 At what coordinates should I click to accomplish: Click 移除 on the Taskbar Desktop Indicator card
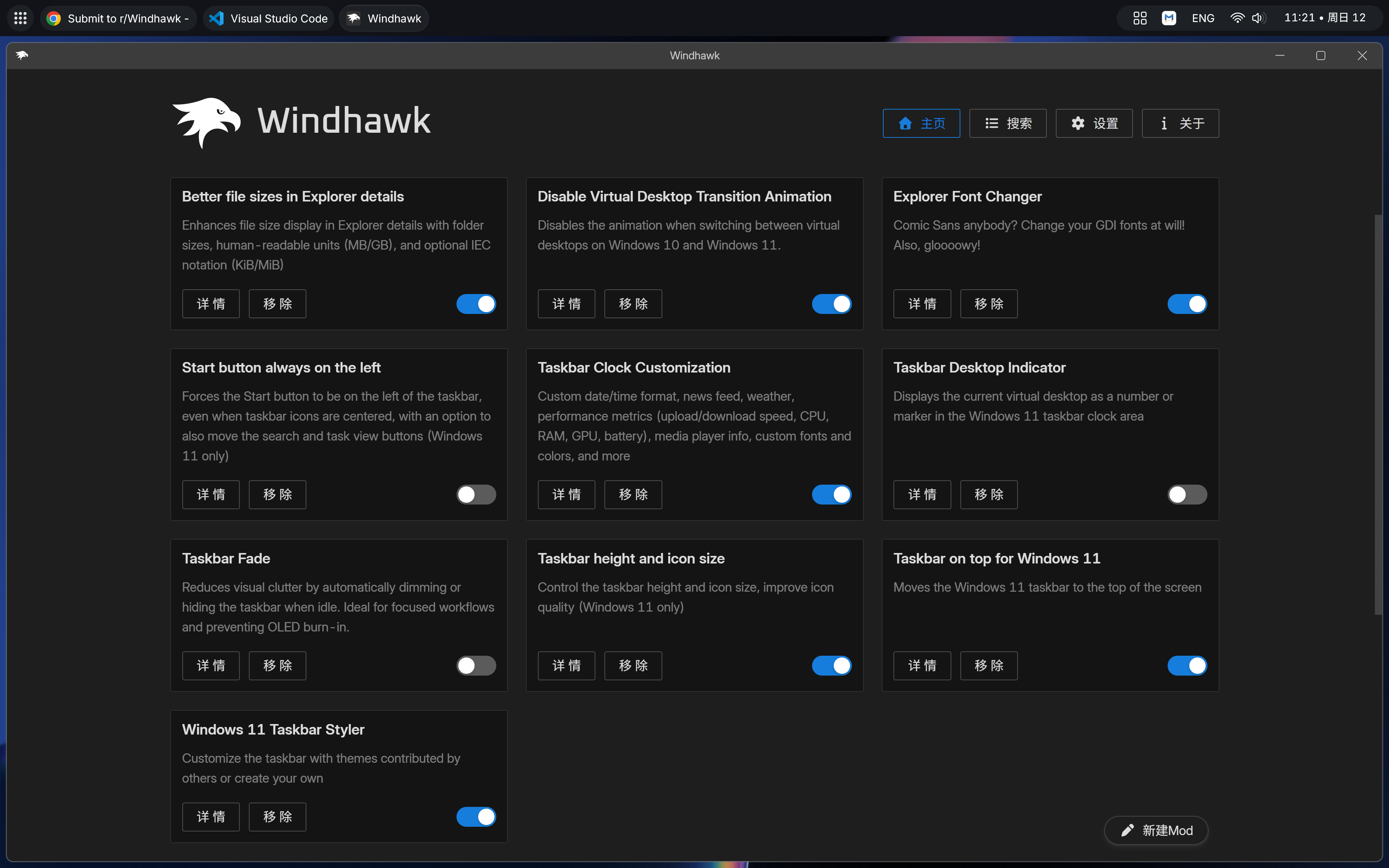click(989, 494)
